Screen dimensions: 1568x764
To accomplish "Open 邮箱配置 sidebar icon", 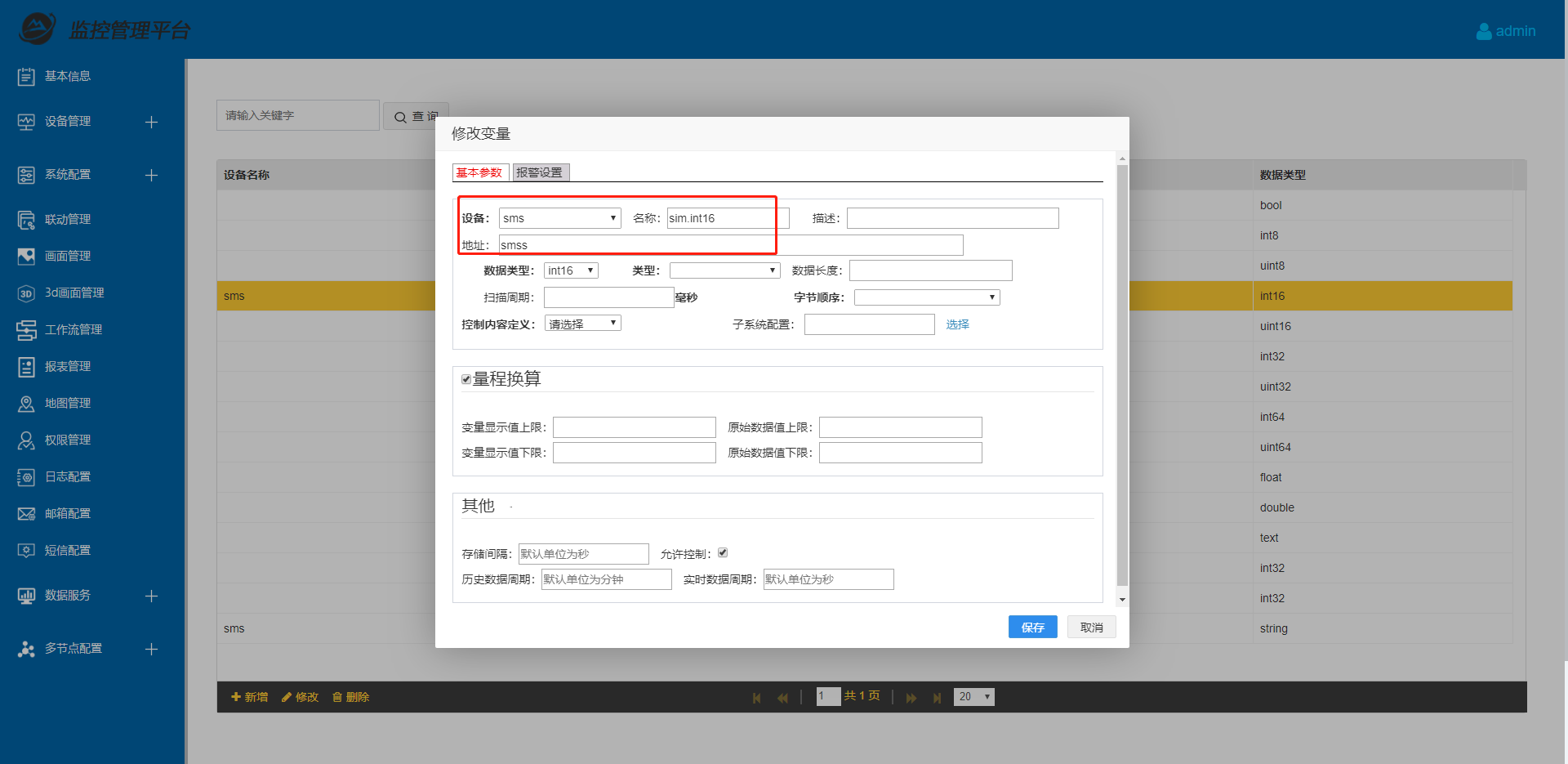I will click(26, 514).
